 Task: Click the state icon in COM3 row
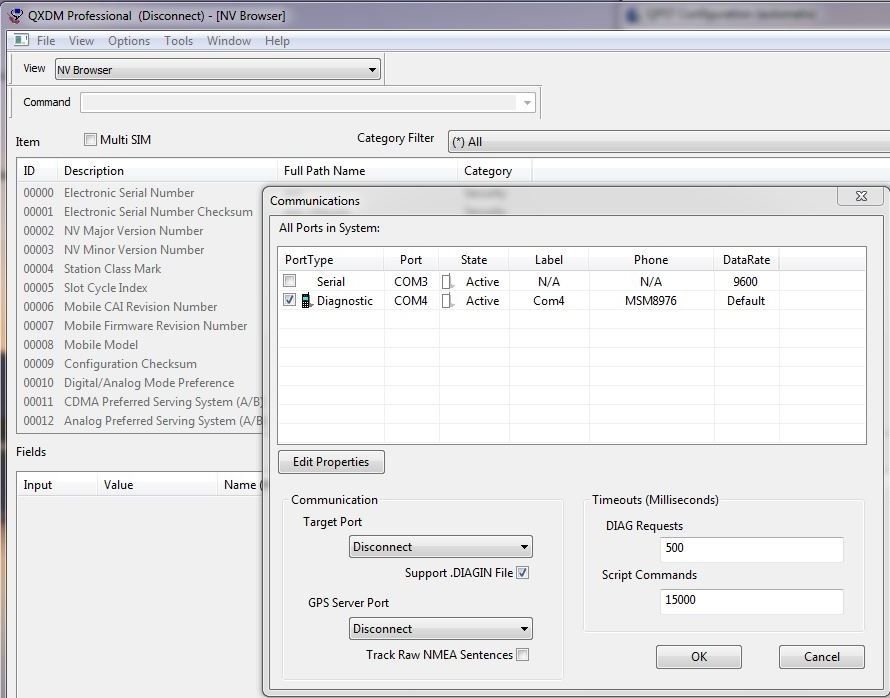447,281
